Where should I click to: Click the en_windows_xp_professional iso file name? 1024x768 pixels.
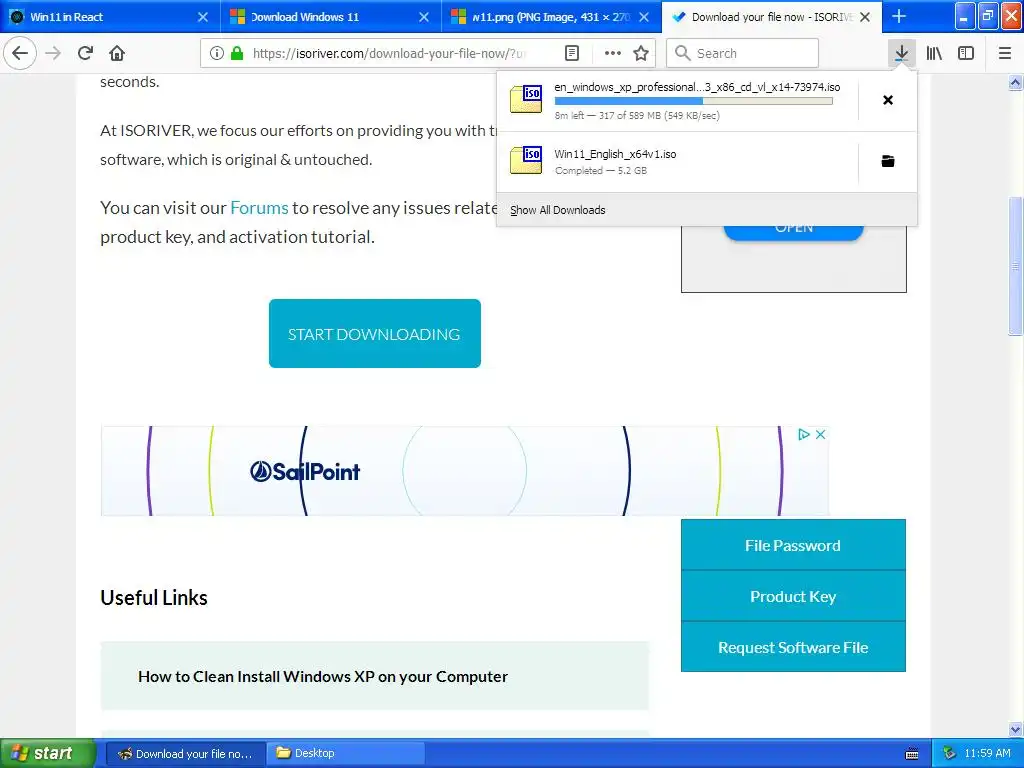pyautogui.click(x=697, y=87)
